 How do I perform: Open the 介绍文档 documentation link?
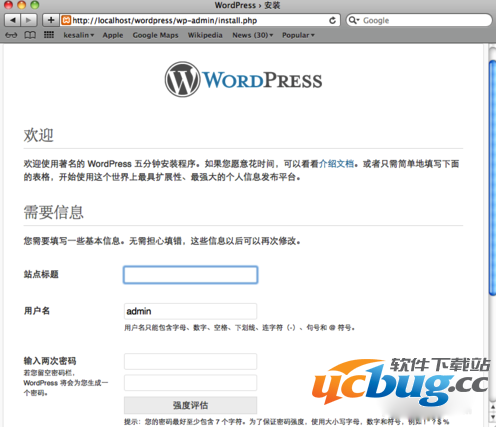(336, 164)
